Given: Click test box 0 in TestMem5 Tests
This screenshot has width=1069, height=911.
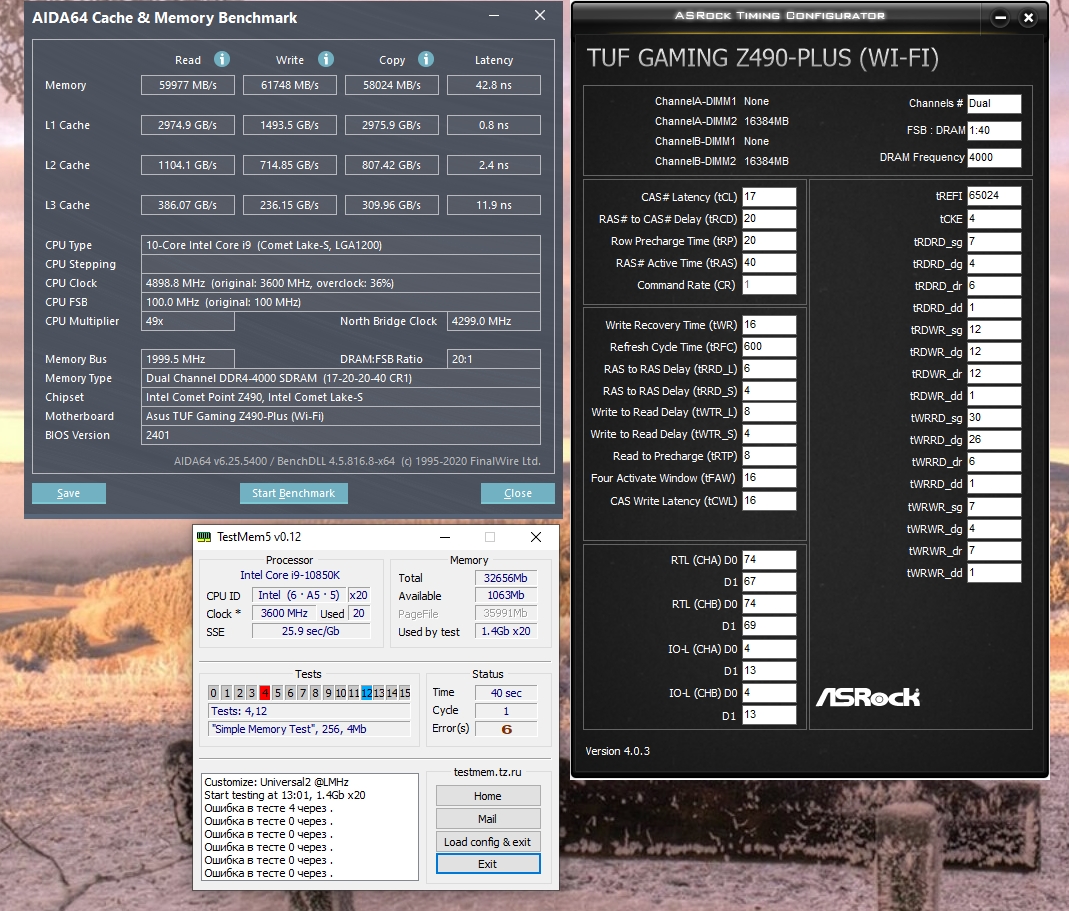Looking at the screenshot, I should coord(213,693).
